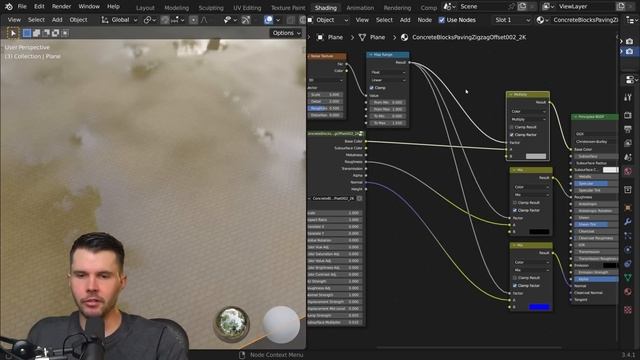Image resolution: width=640 pixels, height=360 pixels.
Task: Open the Material properties tab icon
Action: (x=628, y=291)
